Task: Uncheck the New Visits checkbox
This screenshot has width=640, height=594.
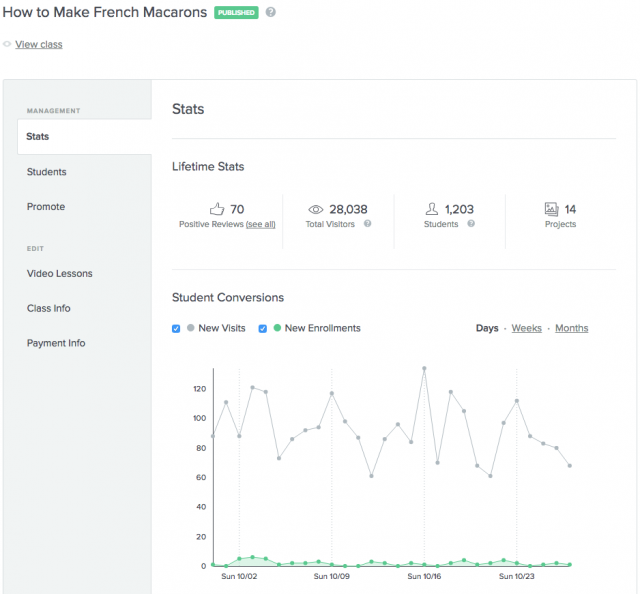Action: (177, 328)
